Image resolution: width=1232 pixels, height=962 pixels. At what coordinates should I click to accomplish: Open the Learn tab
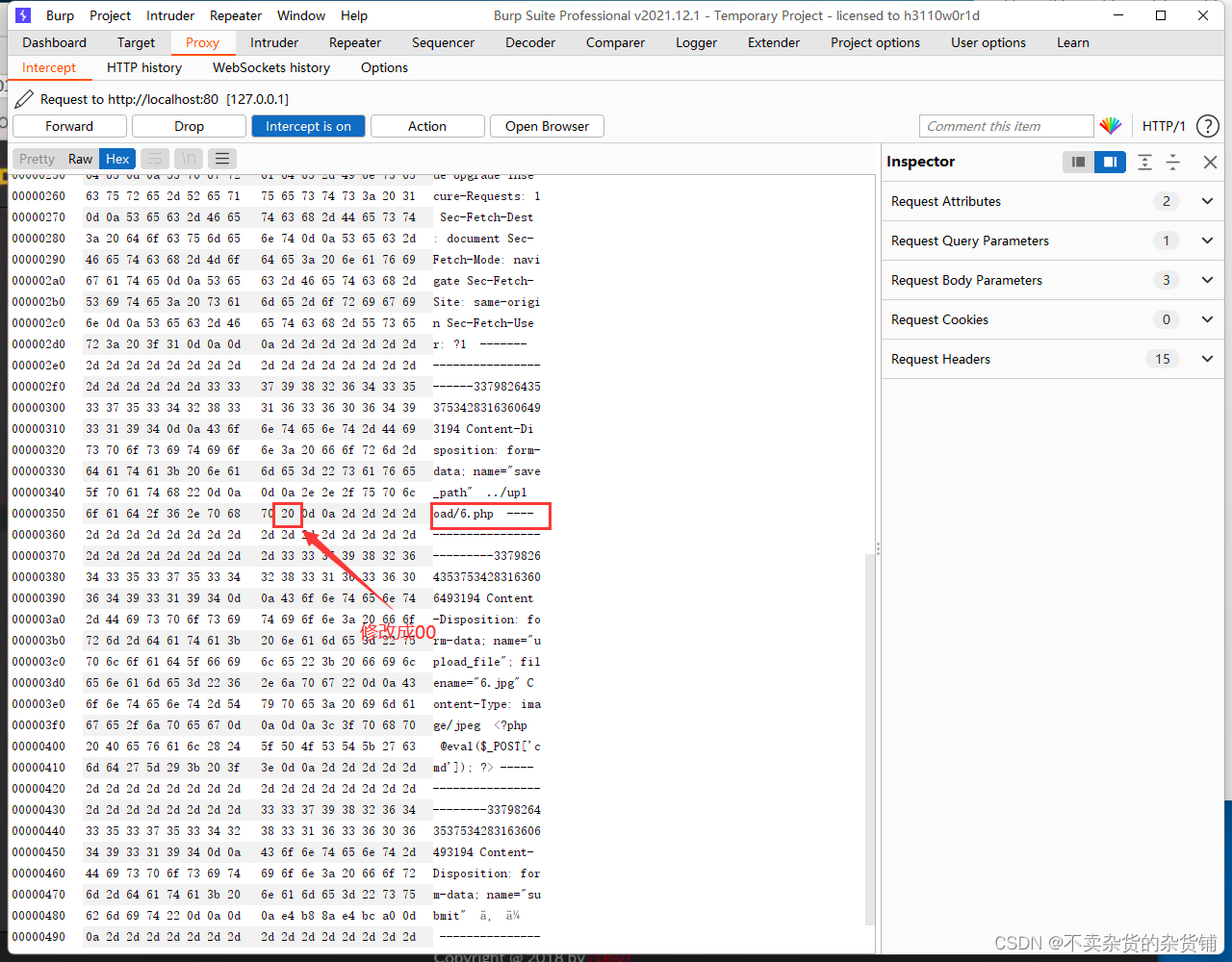point(1073,42)
